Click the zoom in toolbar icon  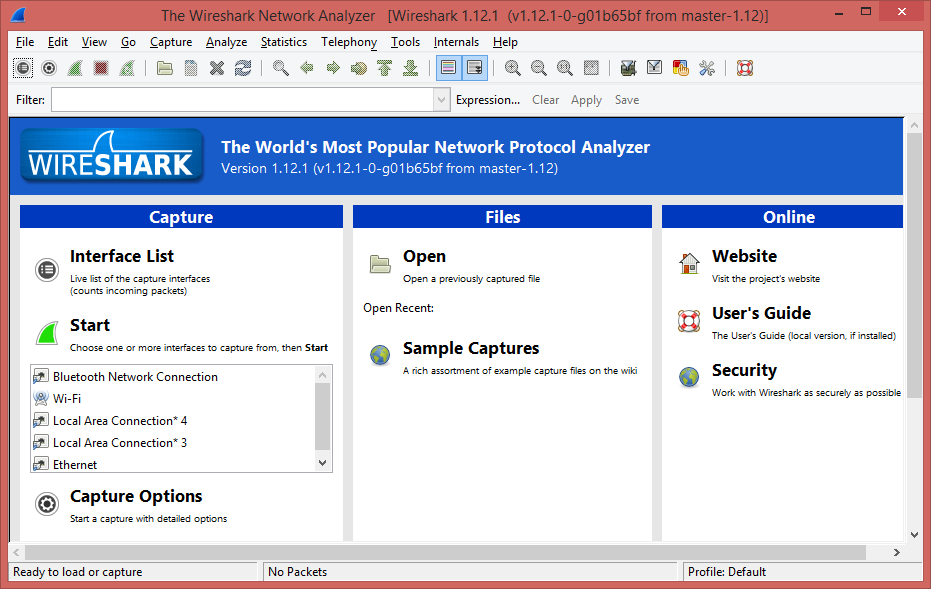(x=513, y=68)
